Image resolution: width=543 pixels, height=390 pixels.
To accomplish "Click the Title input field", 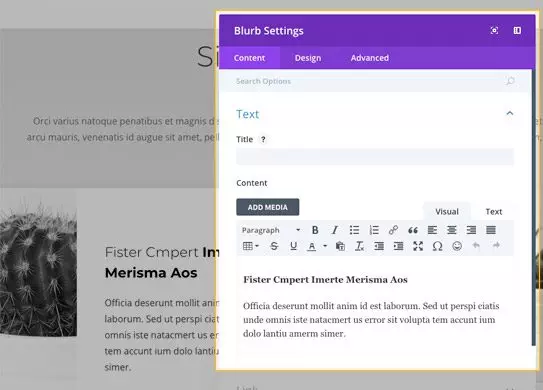I will tap(375, 157).
